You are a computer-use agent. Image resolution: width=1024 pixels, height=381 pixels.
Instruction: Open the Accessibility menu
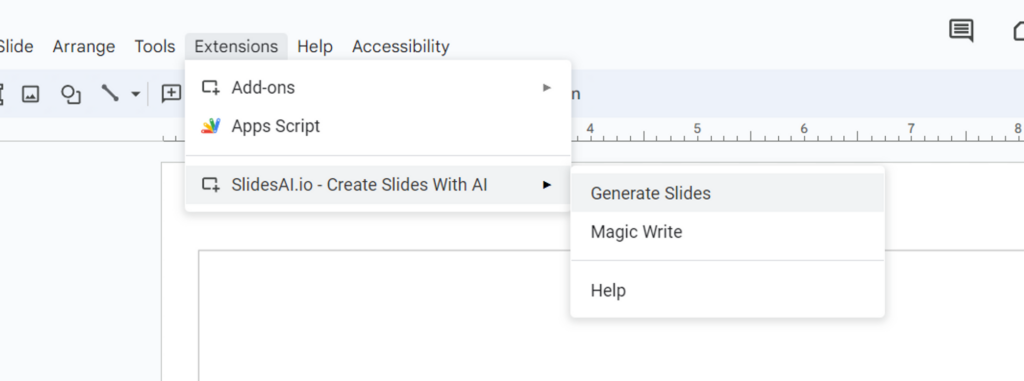400,46
